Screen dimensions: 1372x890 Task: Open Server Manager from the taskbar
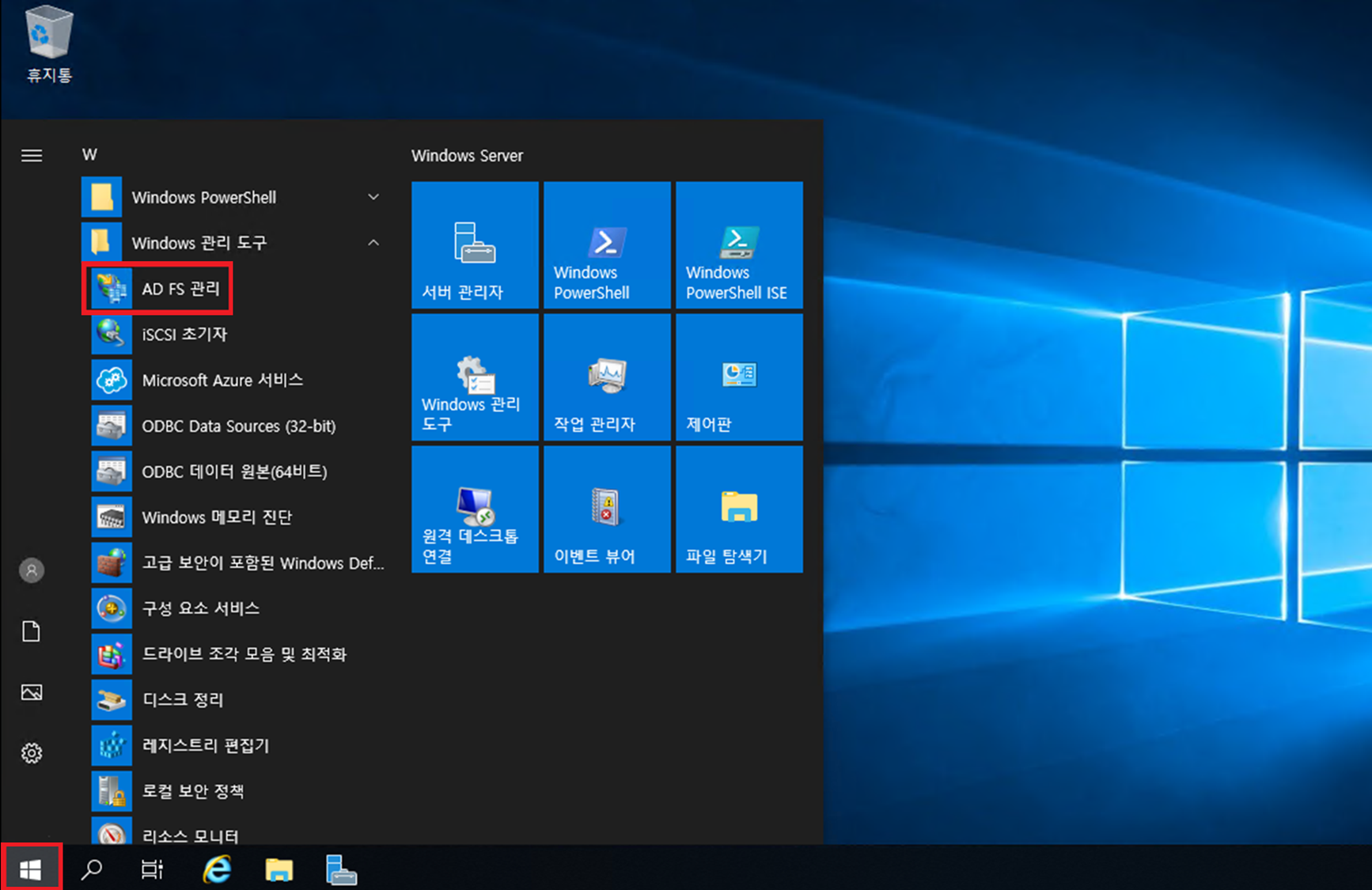tap(341, 869)
